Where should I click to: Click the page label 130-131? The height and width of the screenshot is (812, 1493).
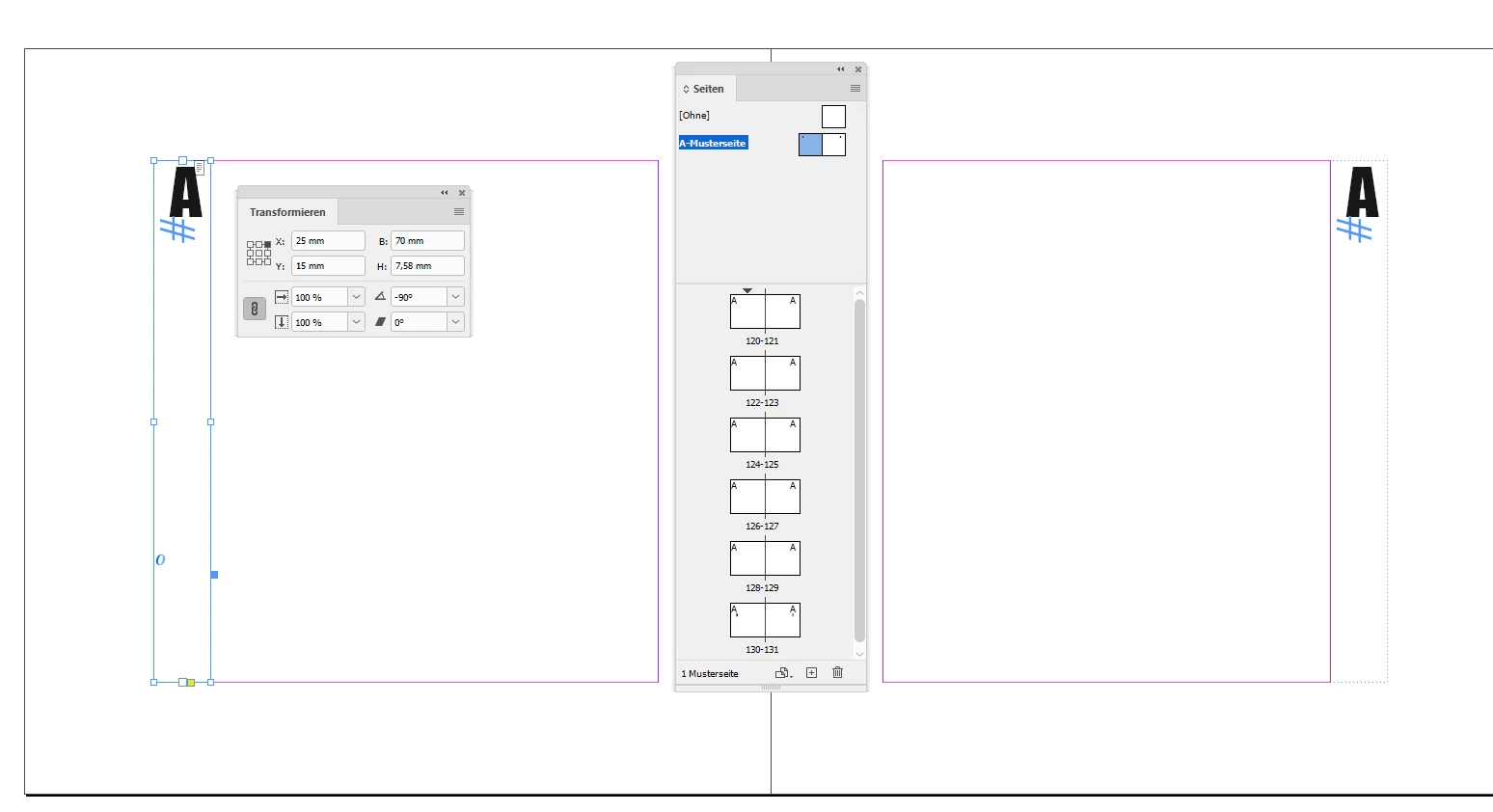762,650
